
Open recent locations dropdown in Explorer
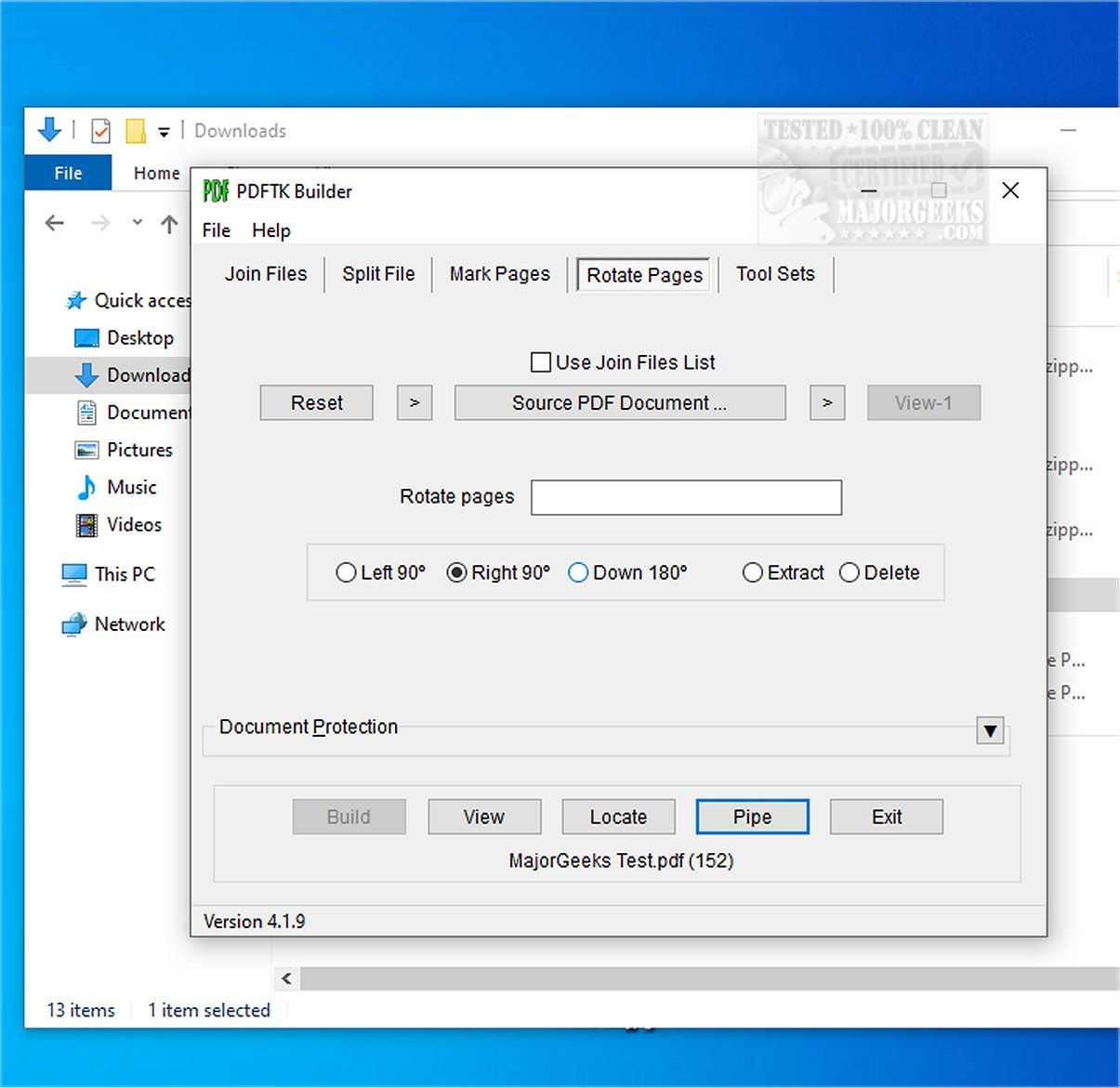coord(138,222)
